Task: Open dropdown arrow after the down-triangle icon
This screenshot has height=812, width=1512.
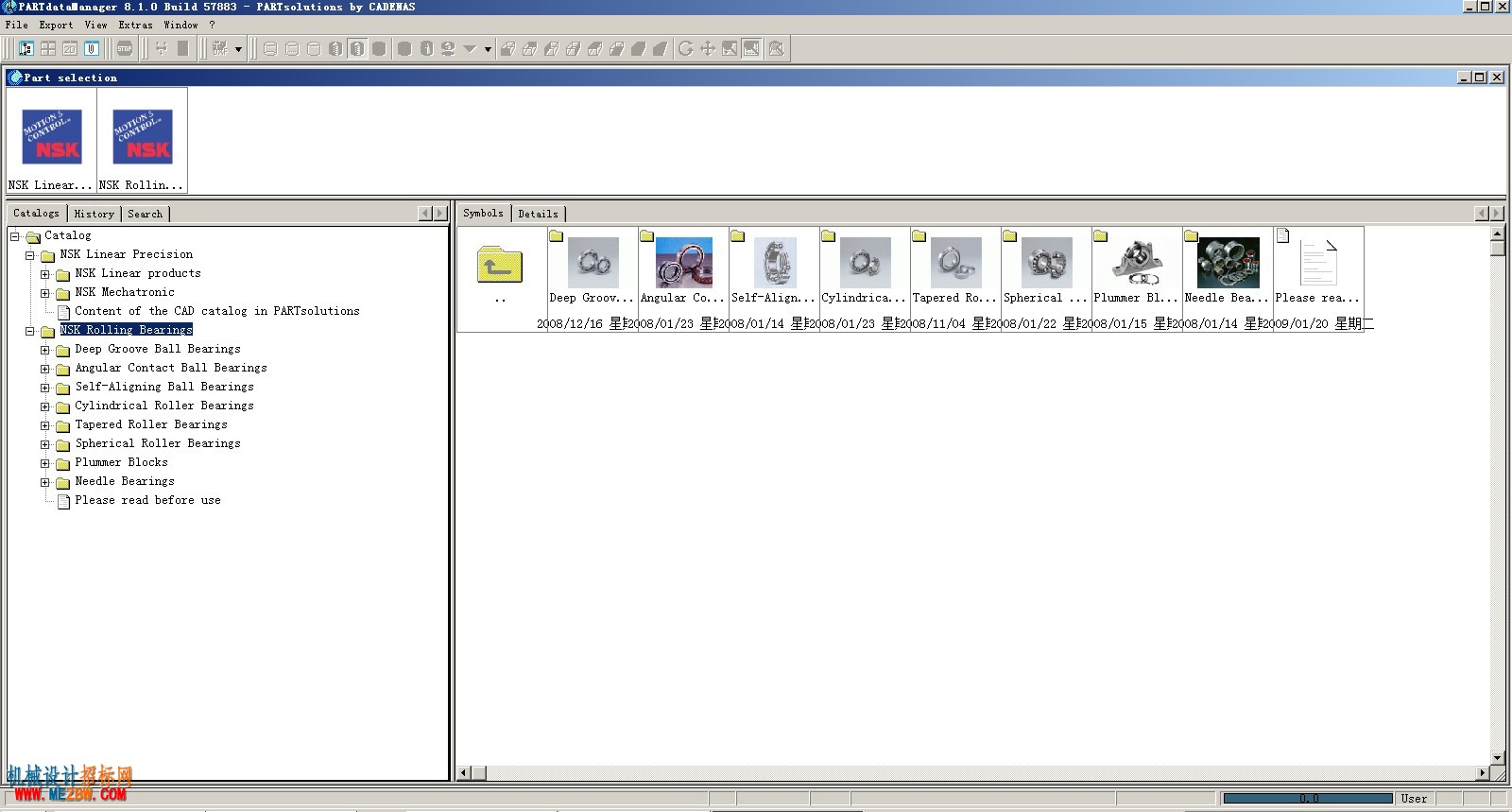Action: 488,49
